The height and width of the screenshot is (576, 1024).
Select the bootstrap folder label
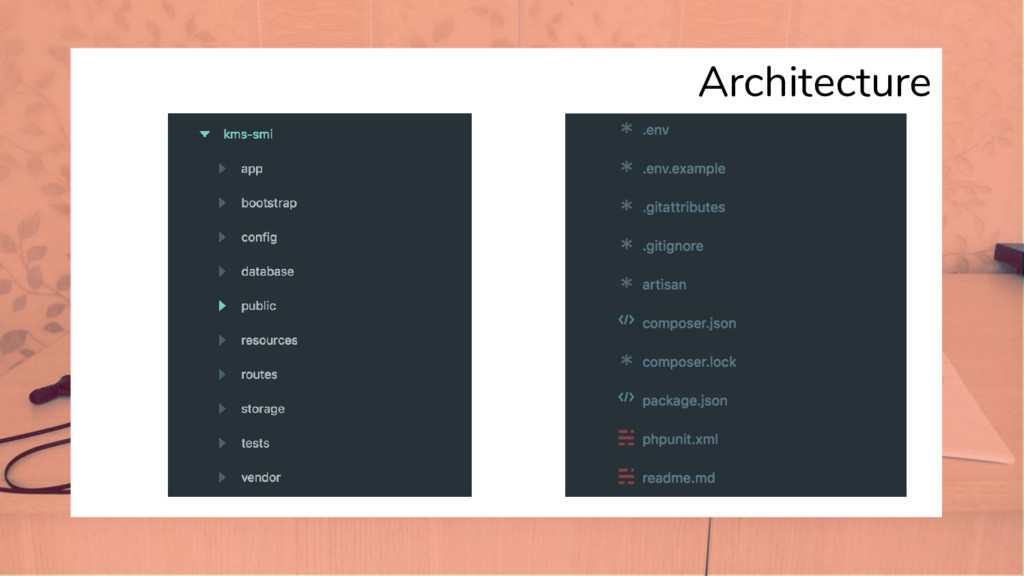(x=269, y=203)
